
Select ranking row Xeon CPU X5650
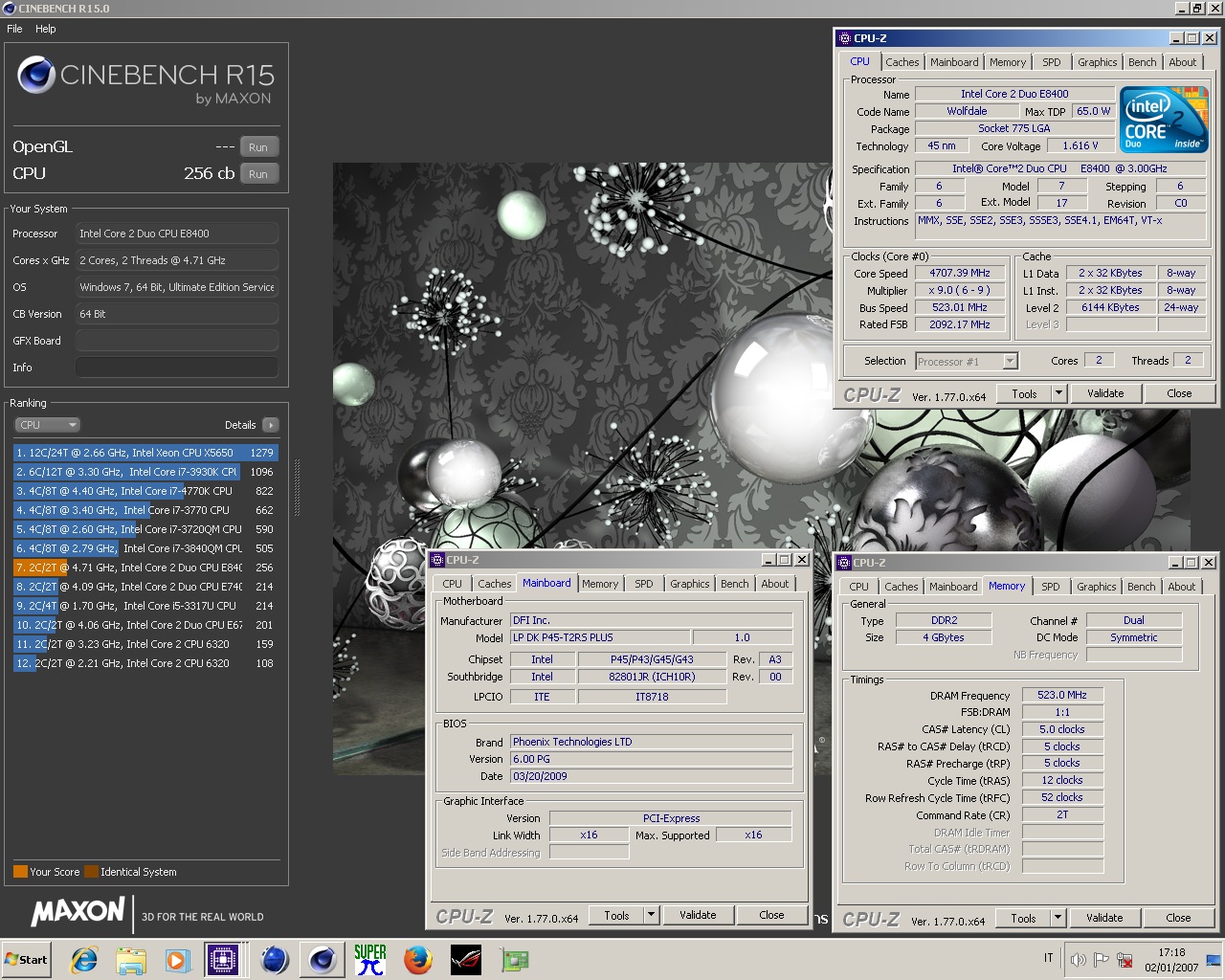pos(145,453)
